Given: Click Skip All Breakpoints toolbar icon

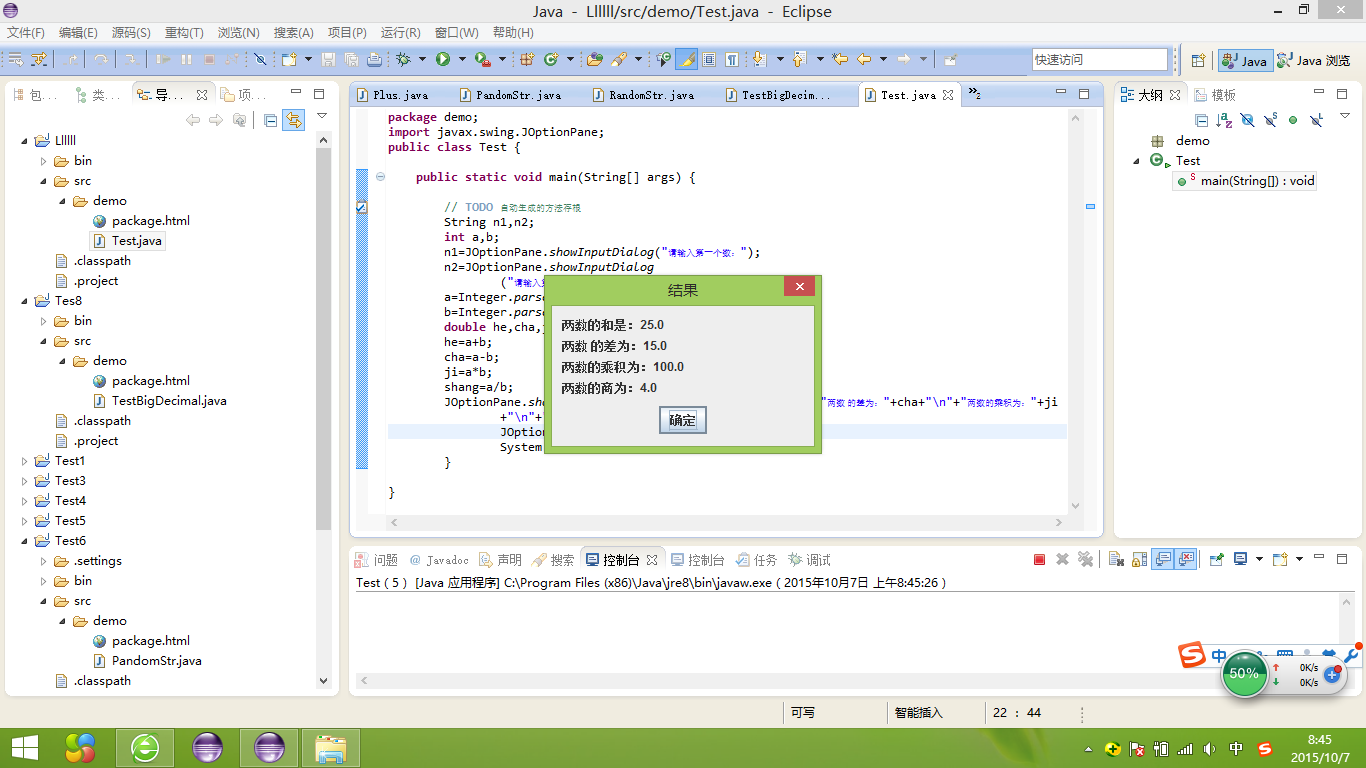Looking at the screenshot, I should 260,59.
